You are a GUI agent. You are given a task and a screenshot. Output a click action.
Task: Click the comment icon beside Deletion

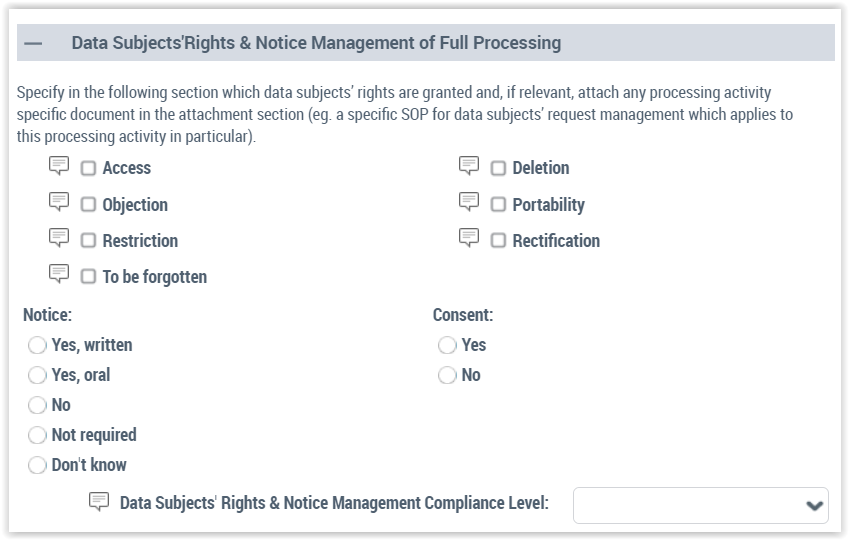coord(469,166)
